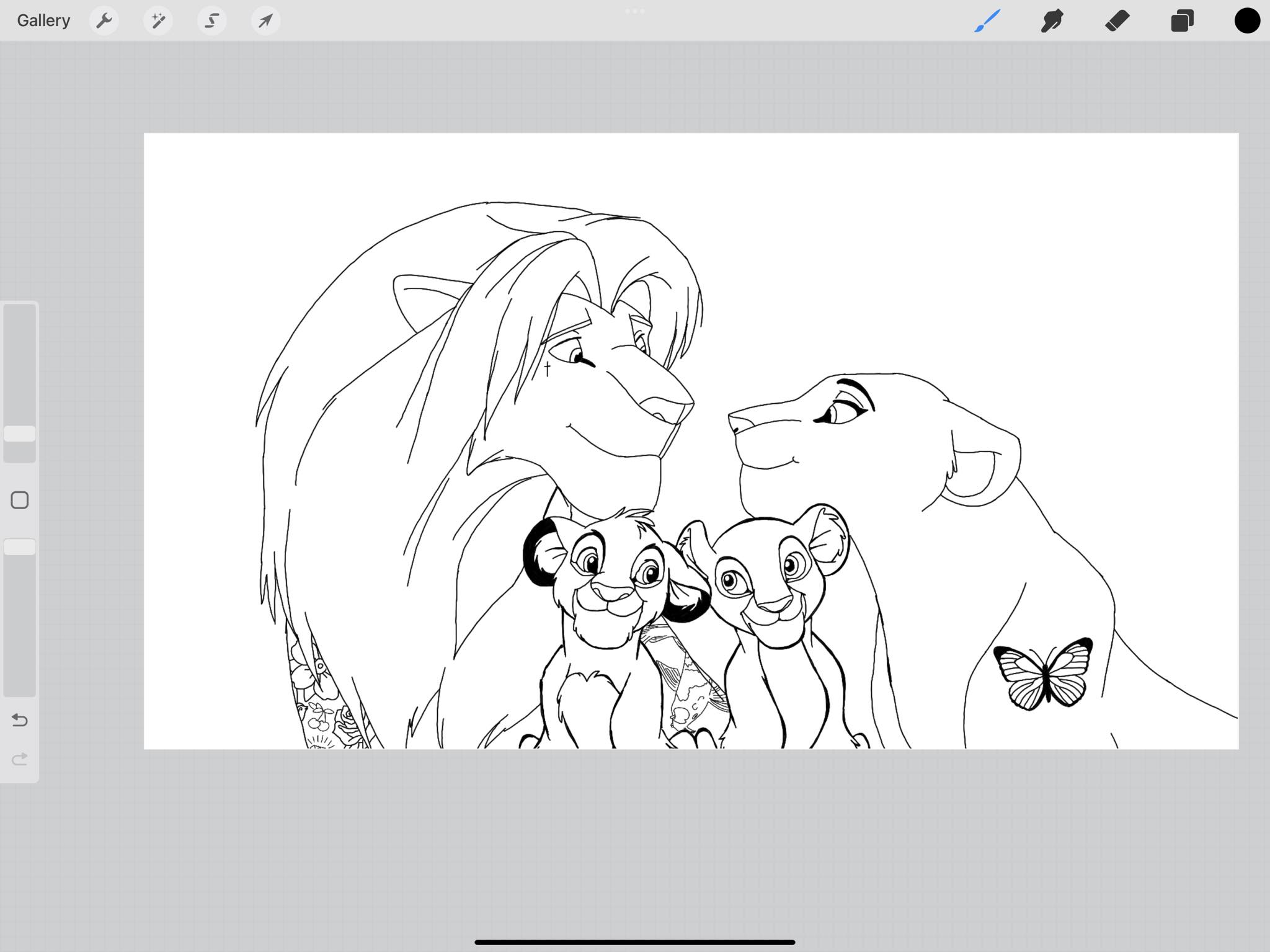Image resolution: width=1270 pixels, height=952 pixels.
Task: Select the Eraser tool
Action: click(x=1117, y=21)
